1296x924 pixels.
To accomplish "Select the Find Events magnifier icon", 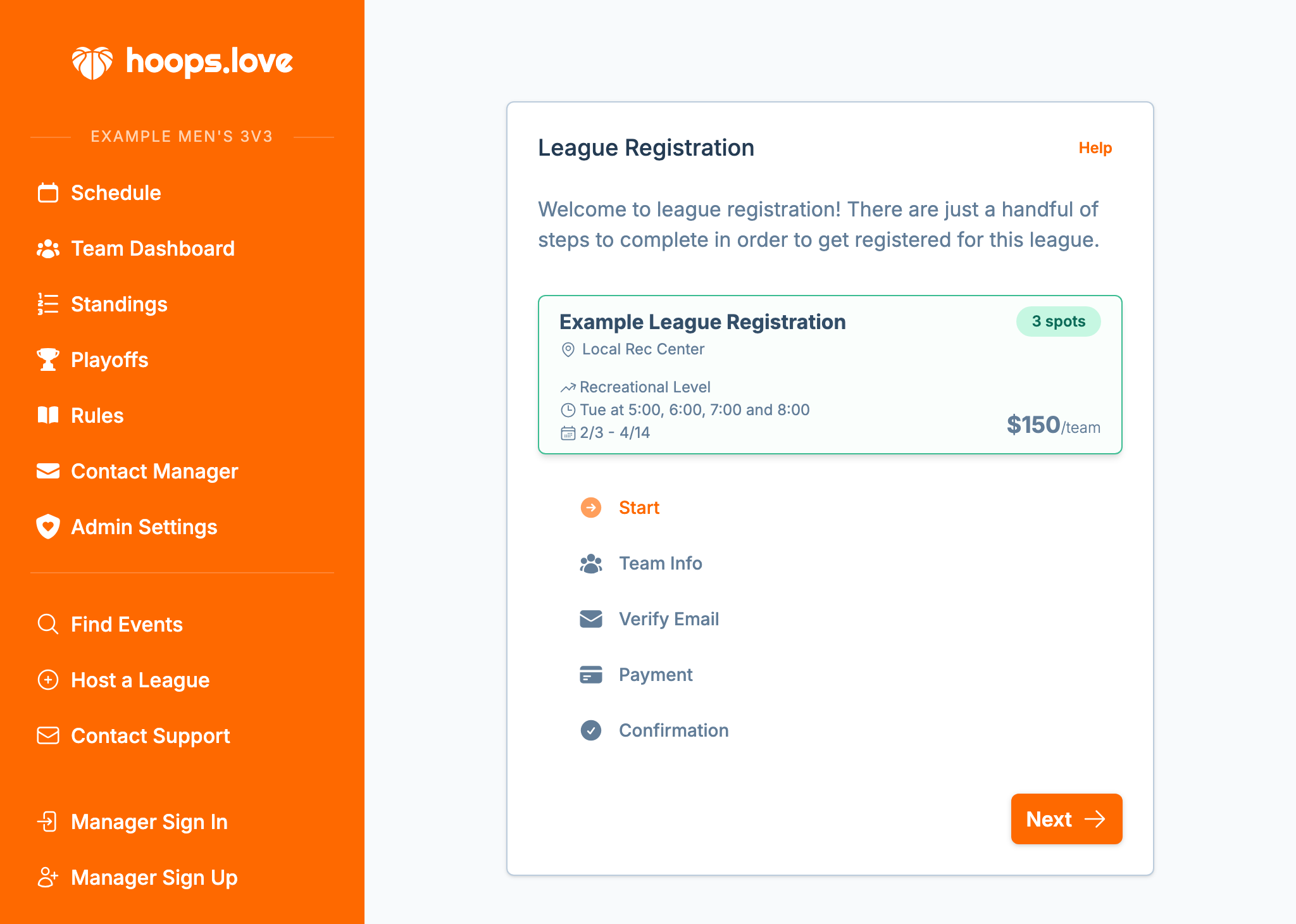I will click(47, 624).
